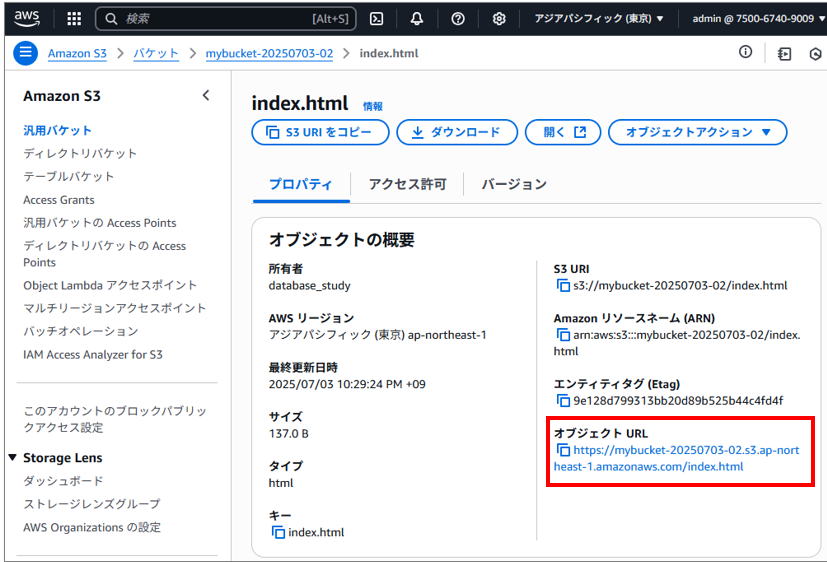Open IAM Access Analyzer for S3
The width and height of the screenshot is (827, 562).
pos(93,354)
